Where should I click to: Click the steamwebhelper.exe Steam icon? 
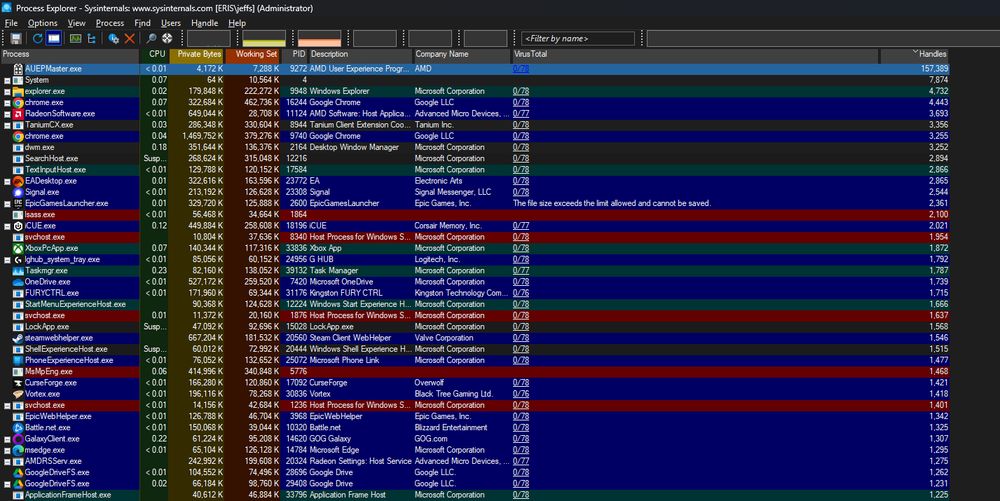(x=18, y=338)
